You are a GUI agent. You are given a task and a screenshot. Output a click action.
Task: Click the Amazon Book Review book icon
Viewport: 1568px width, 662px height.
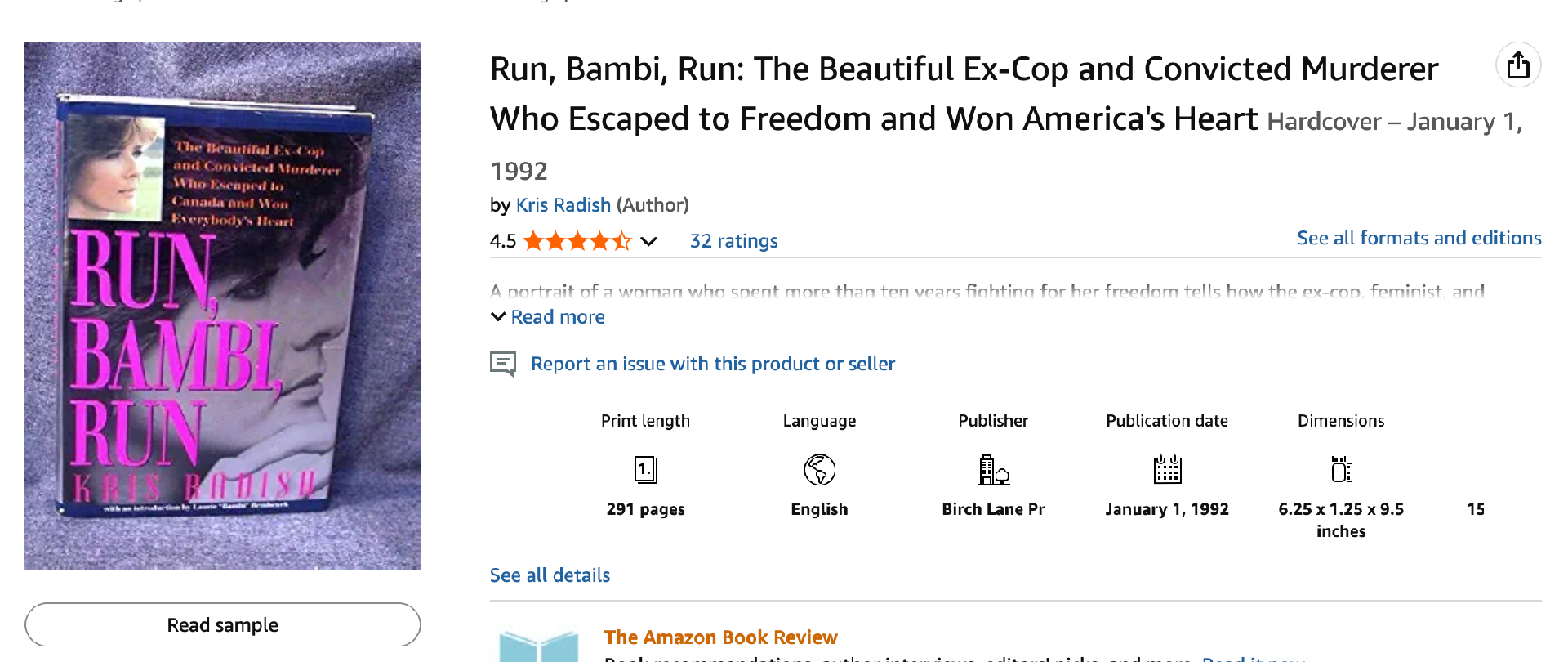tap(538, 646)
